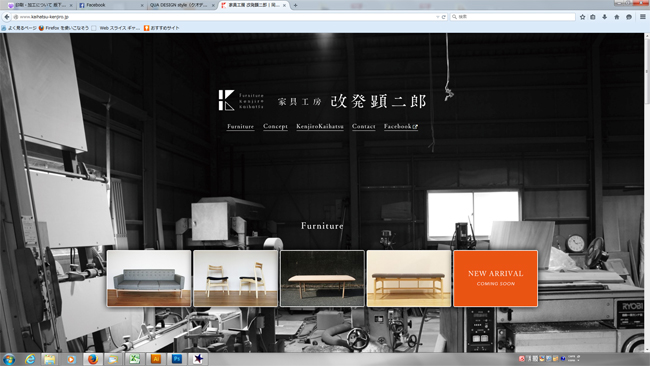Show bookmarks list clipboard icon
Viewport: 650px width, 366px height.
(593, 17)
